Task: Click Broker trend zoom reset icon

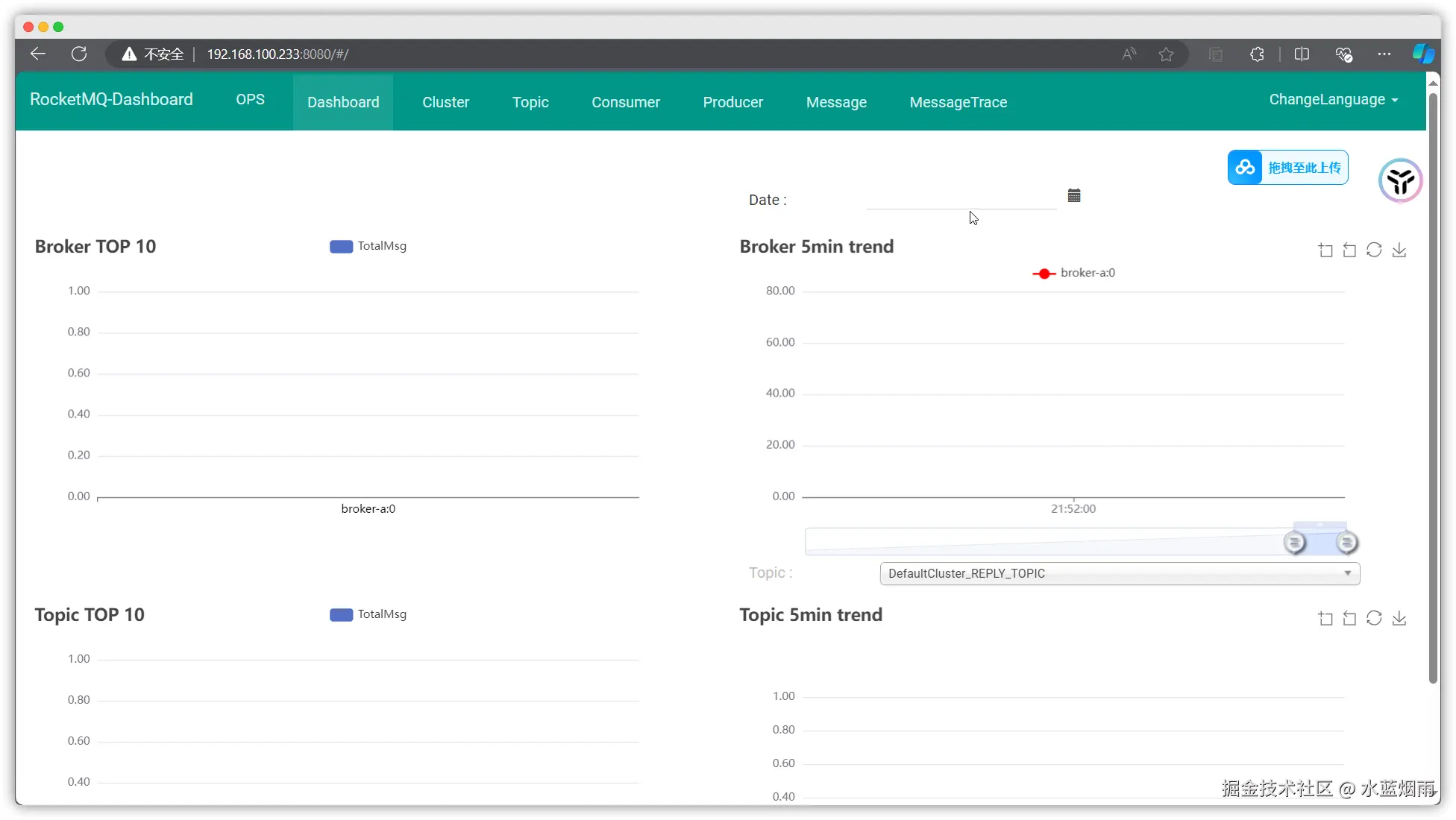Action: pyautogui.click(x=1349, y=250)
